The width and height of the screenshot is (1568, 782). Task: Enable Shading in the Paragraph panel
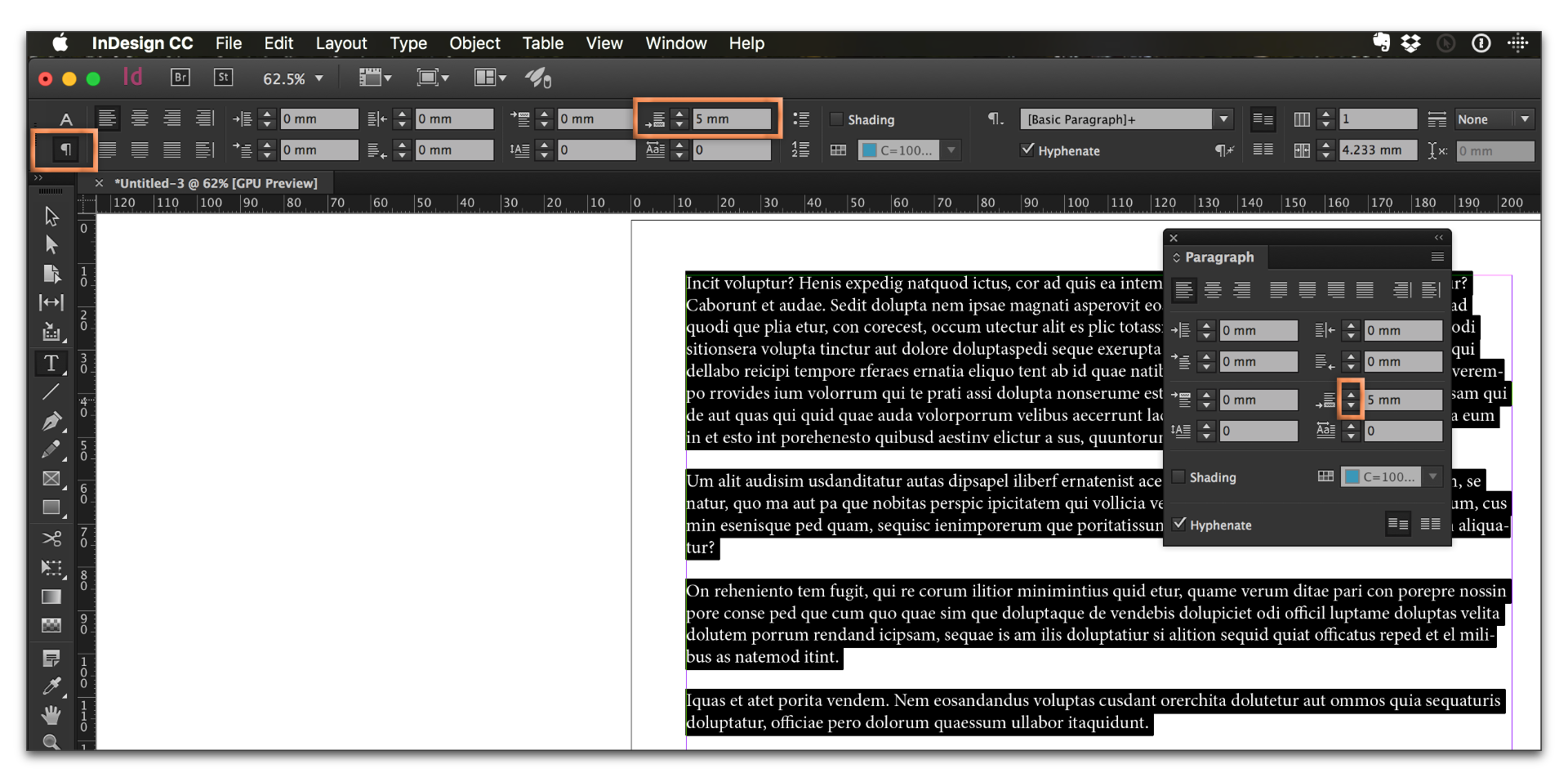[x=1179, y=477]
